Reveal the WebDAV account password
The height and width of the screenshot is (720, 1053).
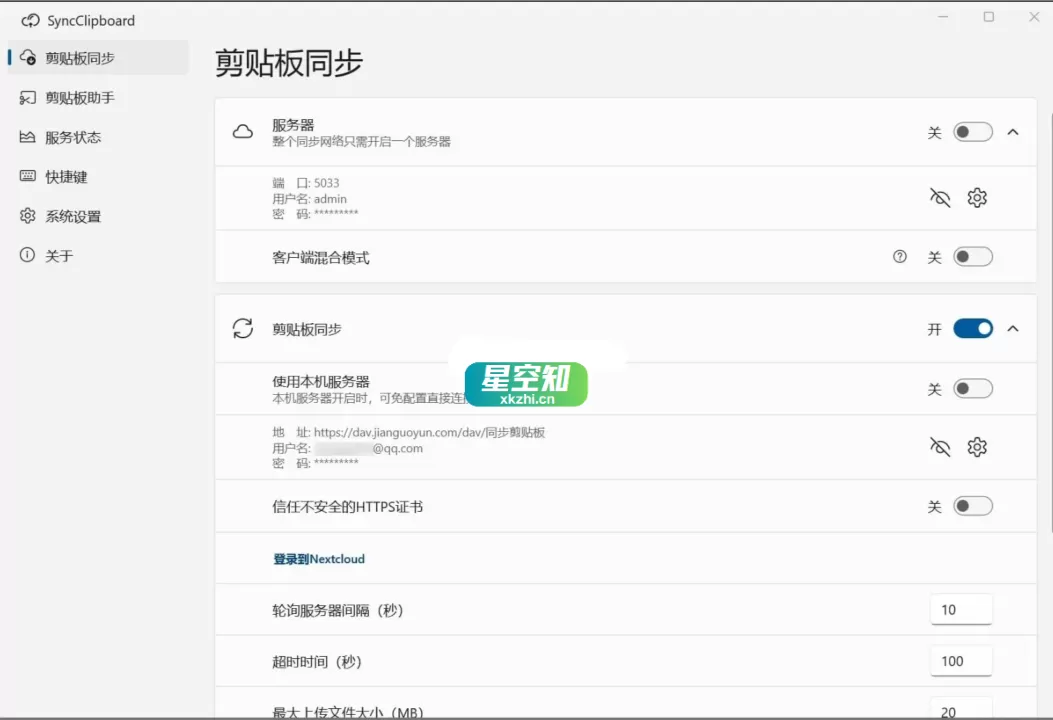coord(939,447)
